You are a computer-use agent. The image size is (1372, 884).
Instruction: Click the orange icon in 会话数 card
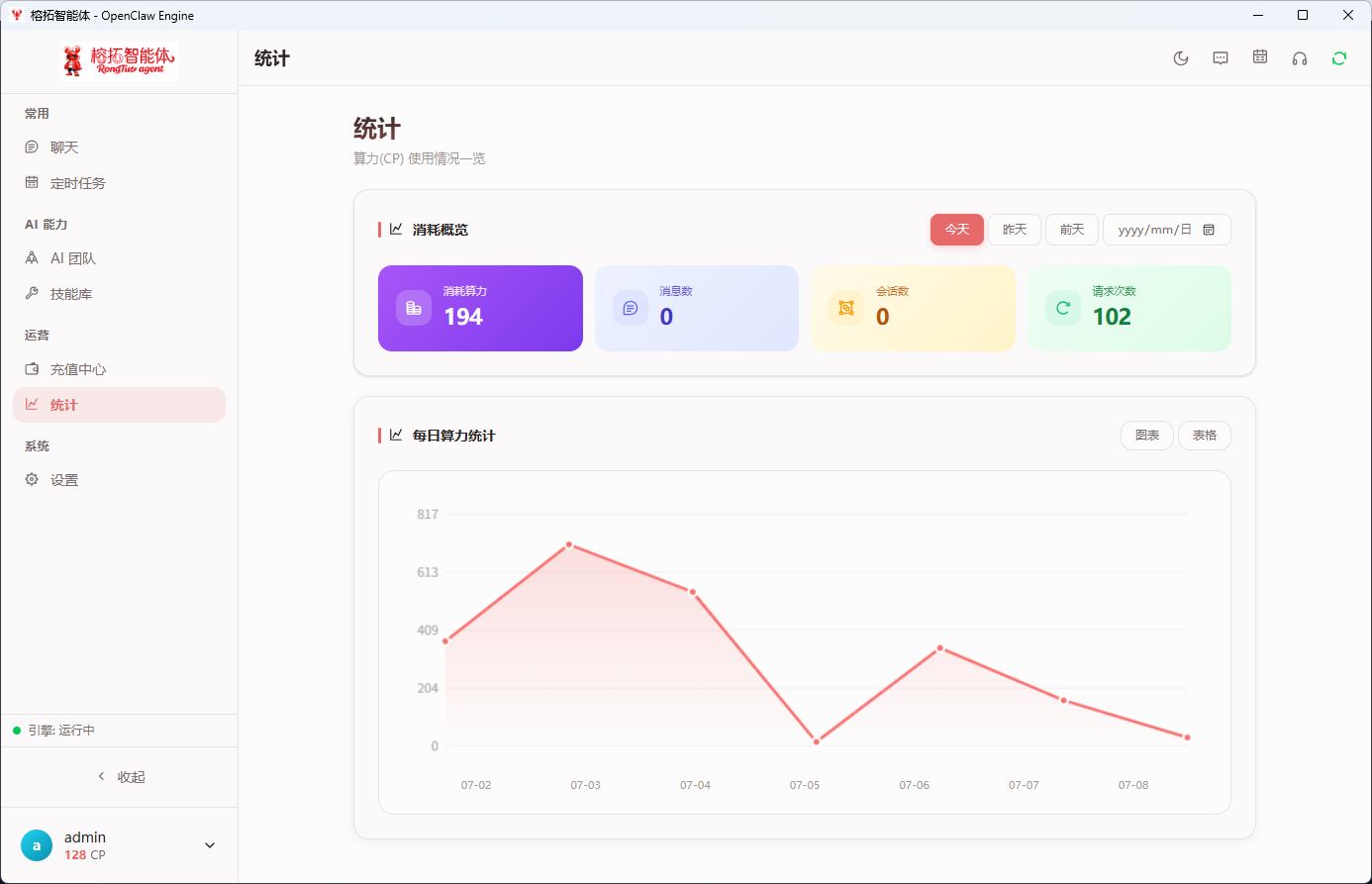(x=846, y=308)
